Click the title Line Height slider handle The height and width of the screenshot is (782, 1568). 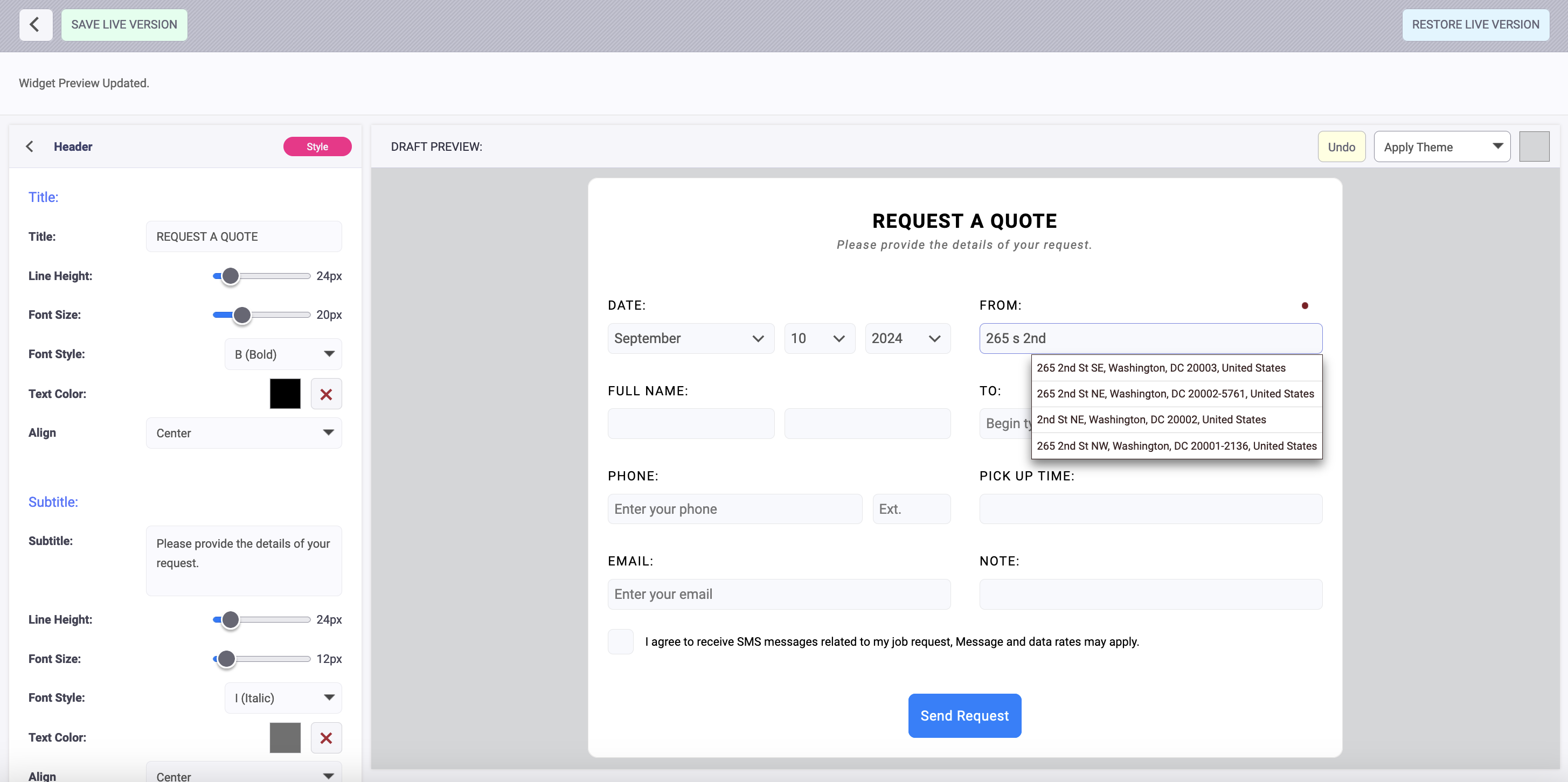[230, 276]
